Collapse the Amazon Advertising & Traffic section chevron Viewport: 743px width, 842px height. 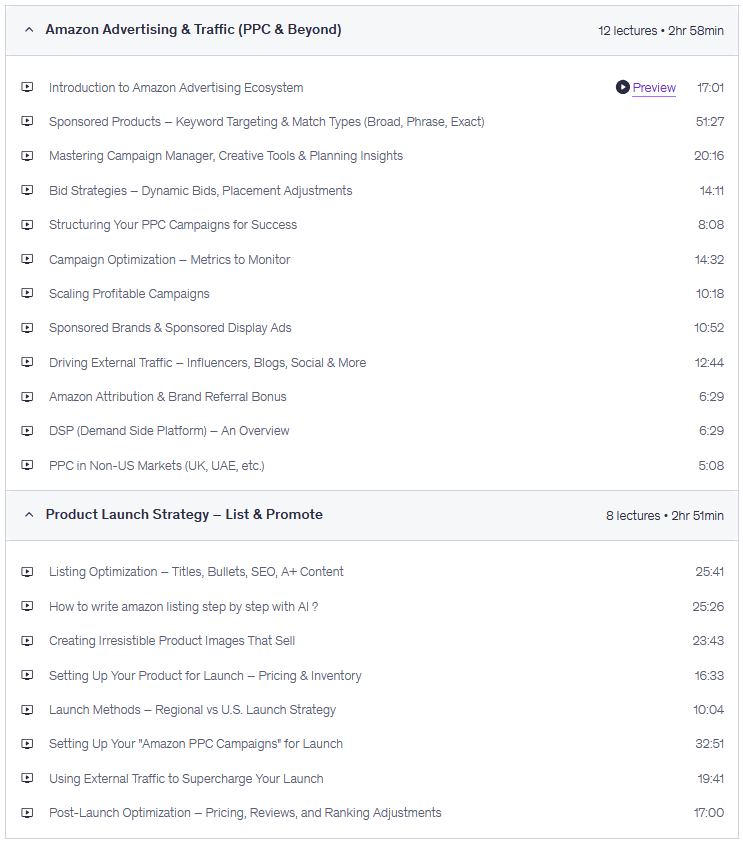point(29,30)
